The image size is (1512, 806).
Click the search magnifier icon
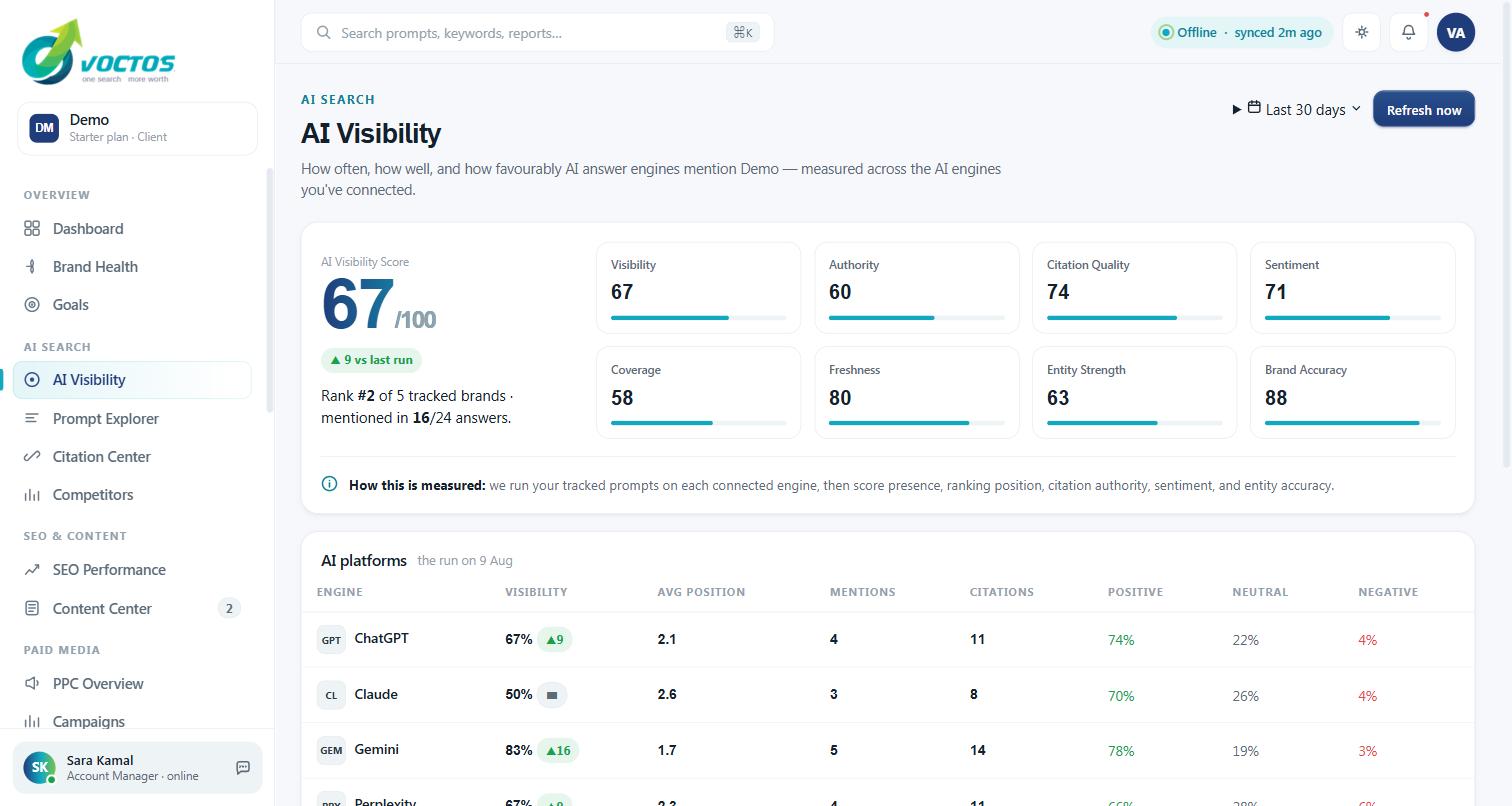(324, 33)
